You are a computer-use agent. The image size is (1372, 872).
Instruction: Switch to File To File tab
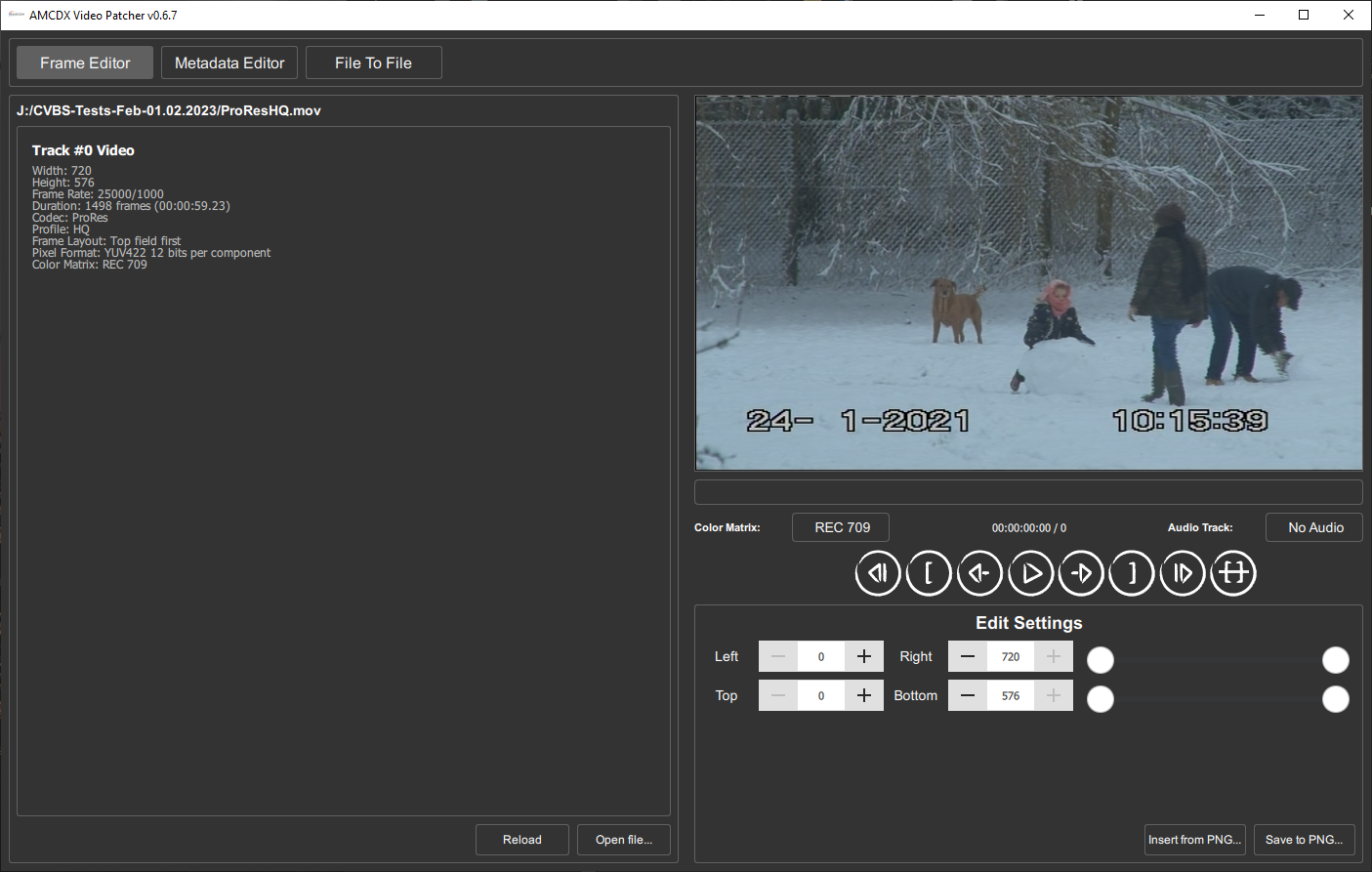(374, 62)
